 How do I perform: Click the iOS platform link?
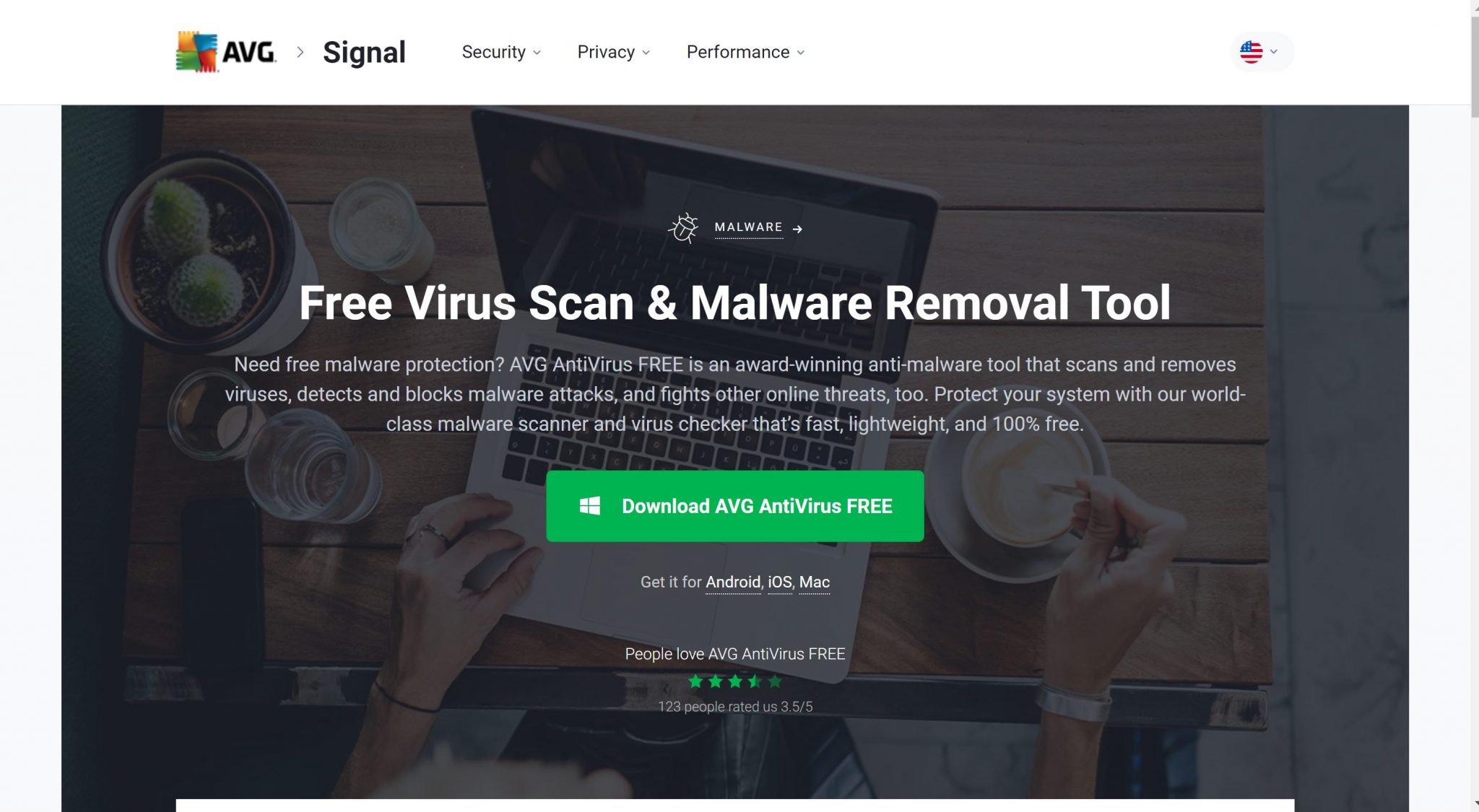point(780,582)
